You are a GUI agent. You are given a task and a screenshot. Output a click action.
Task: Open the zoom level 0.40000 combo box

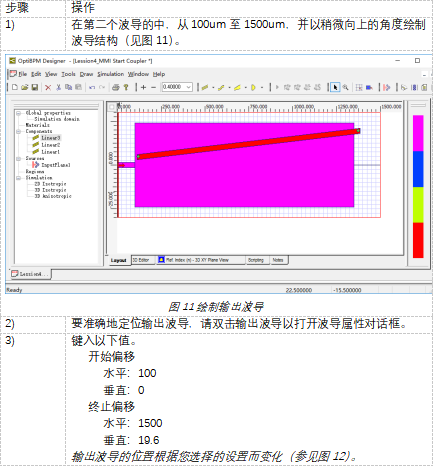click(x=177, y=87)
